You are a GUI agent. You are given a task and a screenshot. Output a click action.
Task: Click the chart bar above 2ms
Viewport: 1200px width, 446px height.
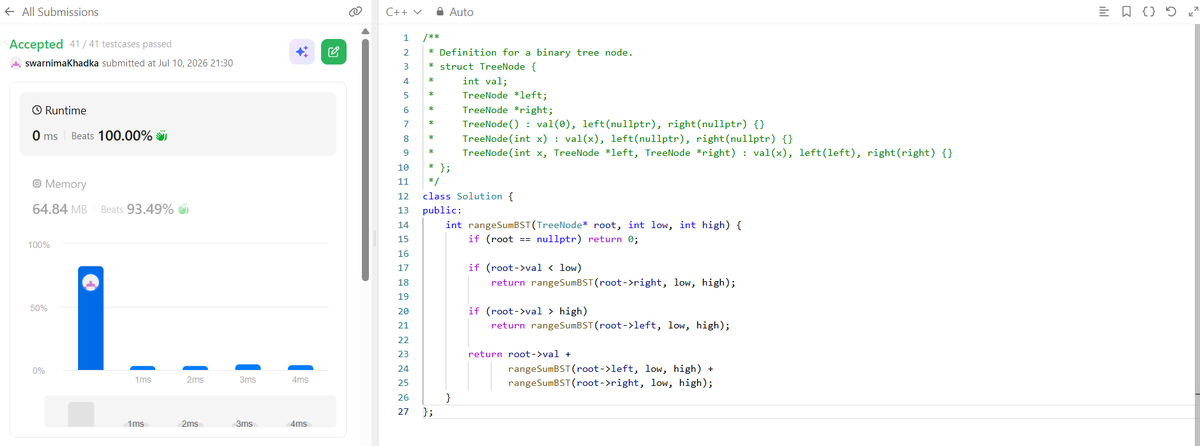click(x=195, y=368)
